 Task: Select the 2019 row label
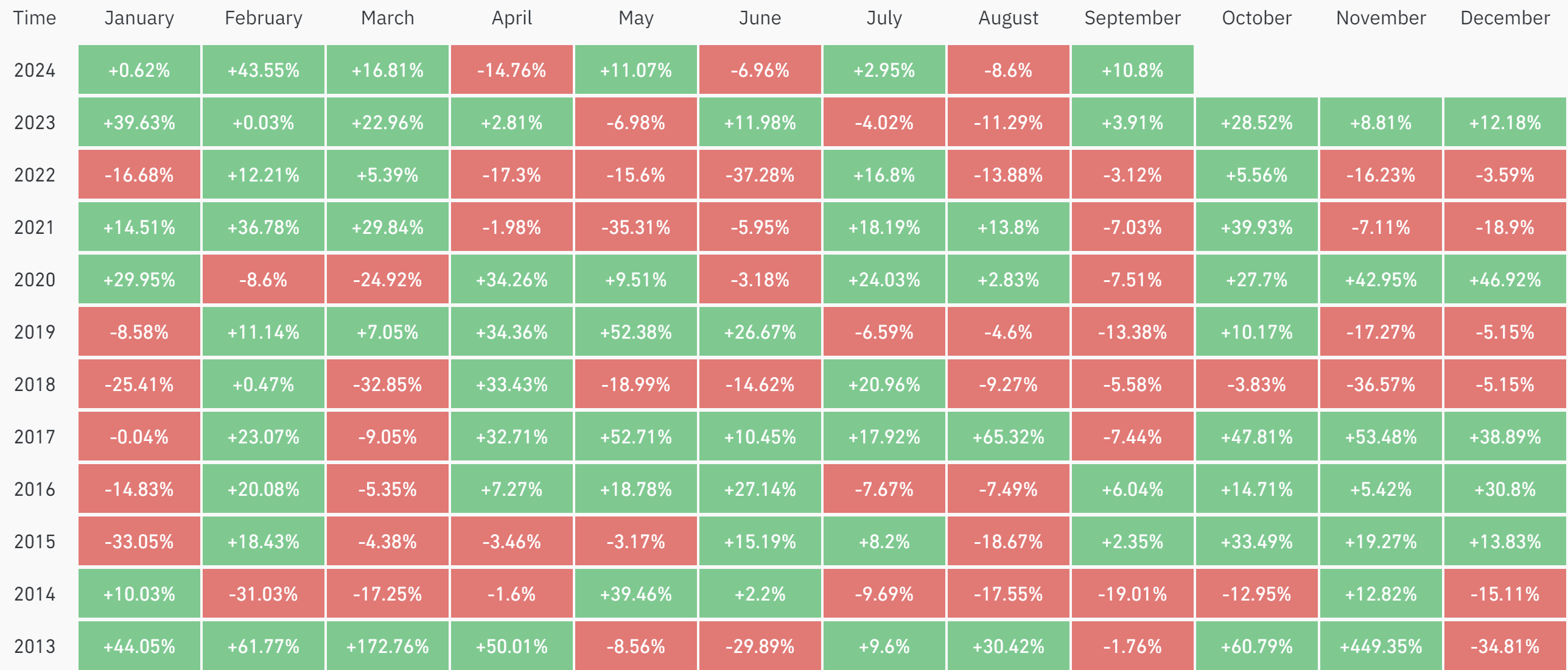35,332
